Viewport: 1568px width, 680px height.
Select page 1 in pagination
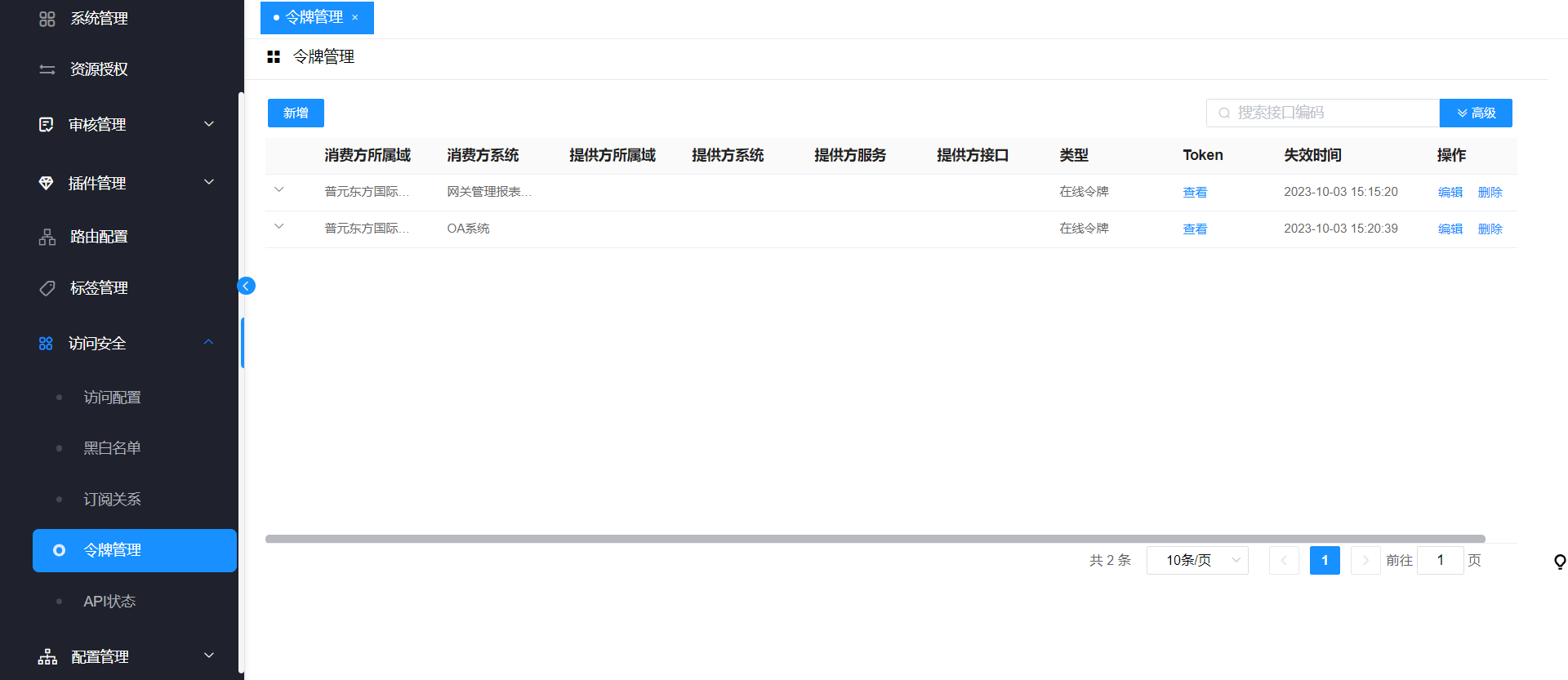point(1325,560)
